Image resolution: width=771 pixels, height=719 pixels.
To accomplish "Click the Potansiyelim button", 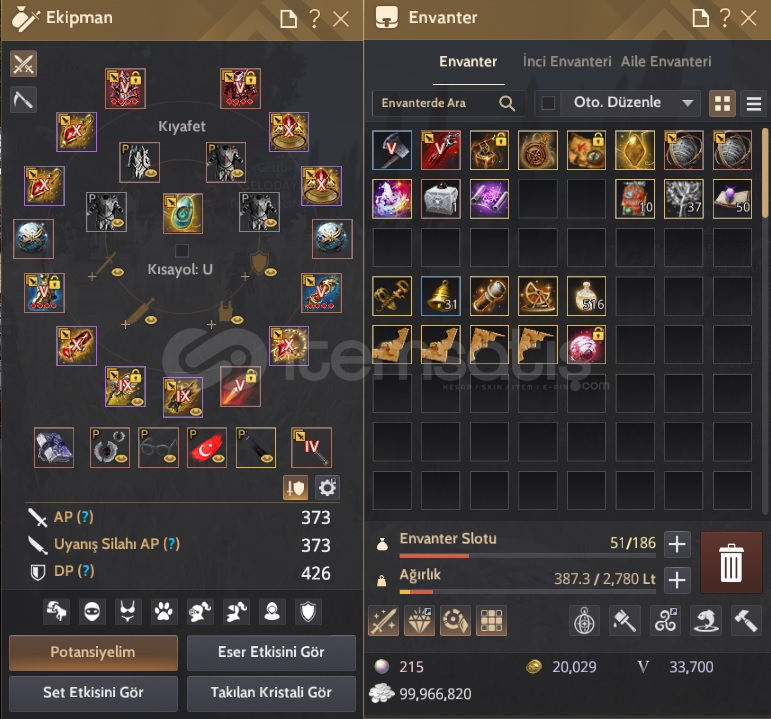I will tap(93, 652).
